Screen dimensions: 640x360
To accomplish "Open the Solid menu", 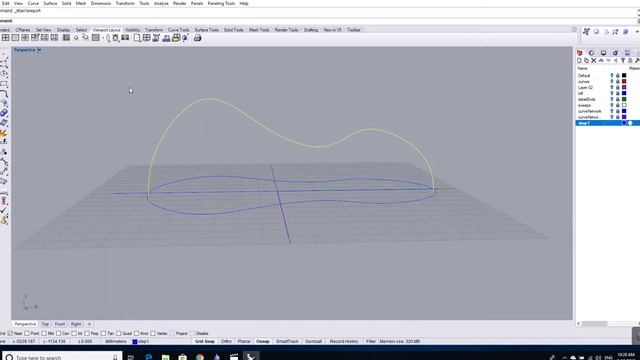I will (66, 3).
